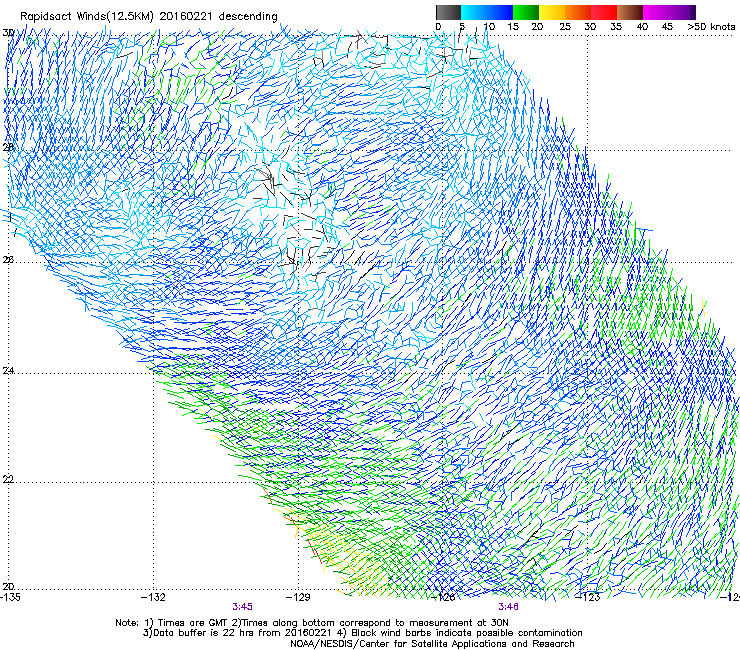Click the green 15-20 knots legend swatch

pyautogui.click(x=526, y=12)
